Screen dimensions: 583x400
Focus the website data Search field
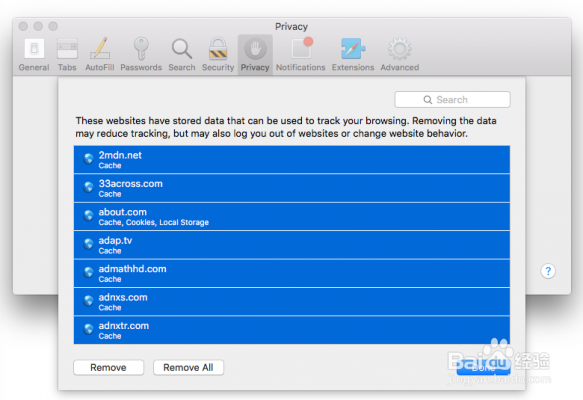[x=452, y=100]
